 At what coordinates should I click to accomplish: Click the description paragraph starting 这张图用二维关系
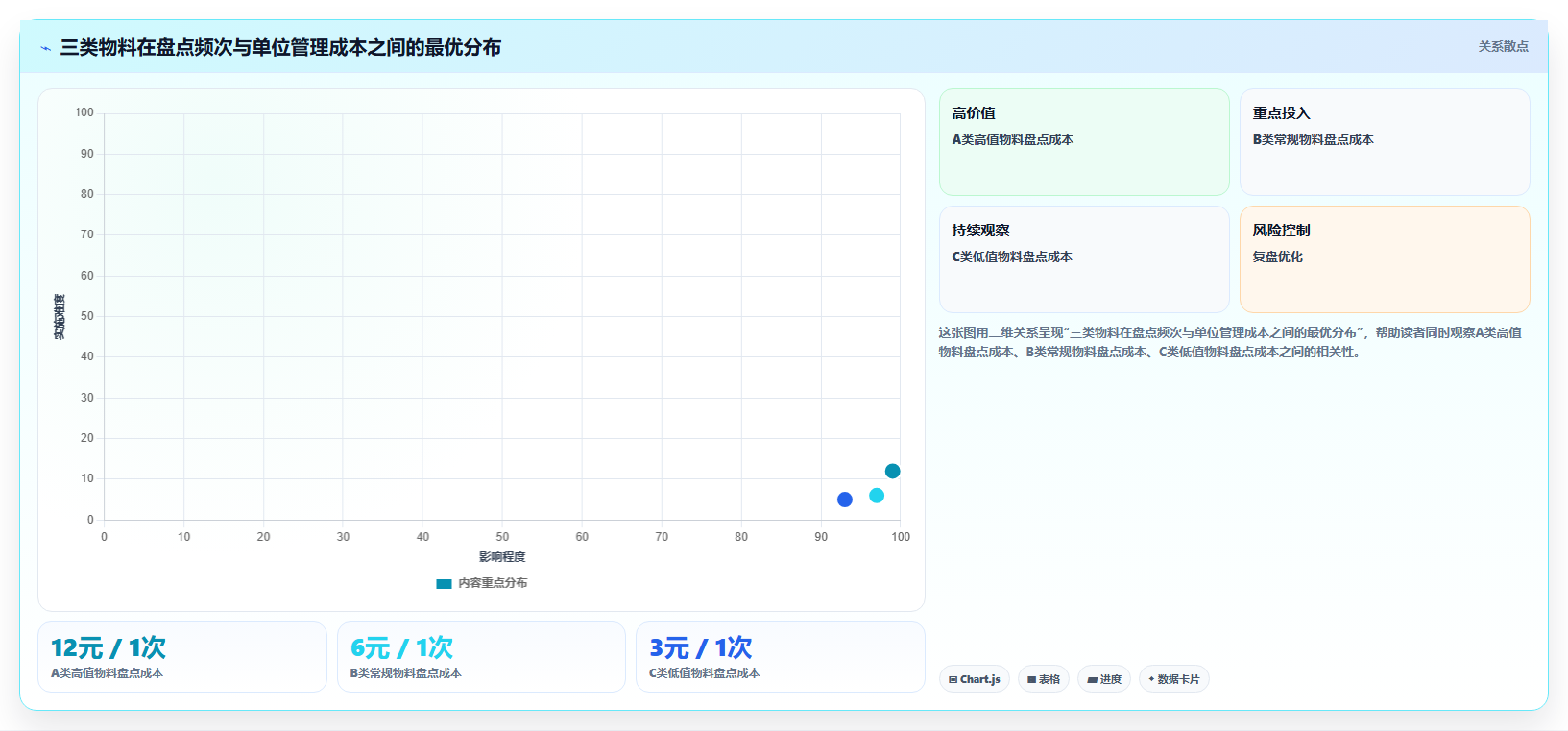(1230, 342)
